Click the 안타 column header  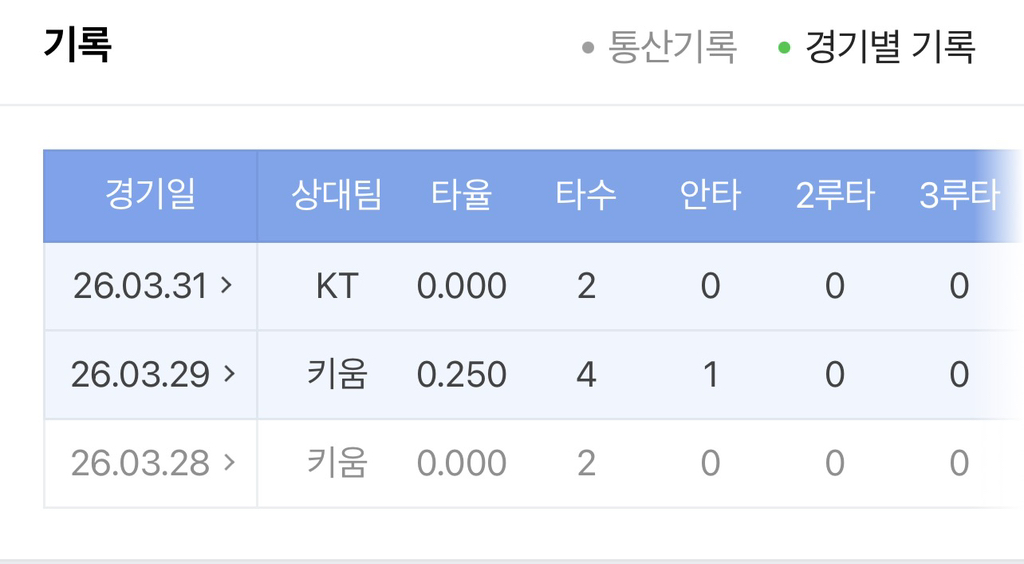pos(710,195)
